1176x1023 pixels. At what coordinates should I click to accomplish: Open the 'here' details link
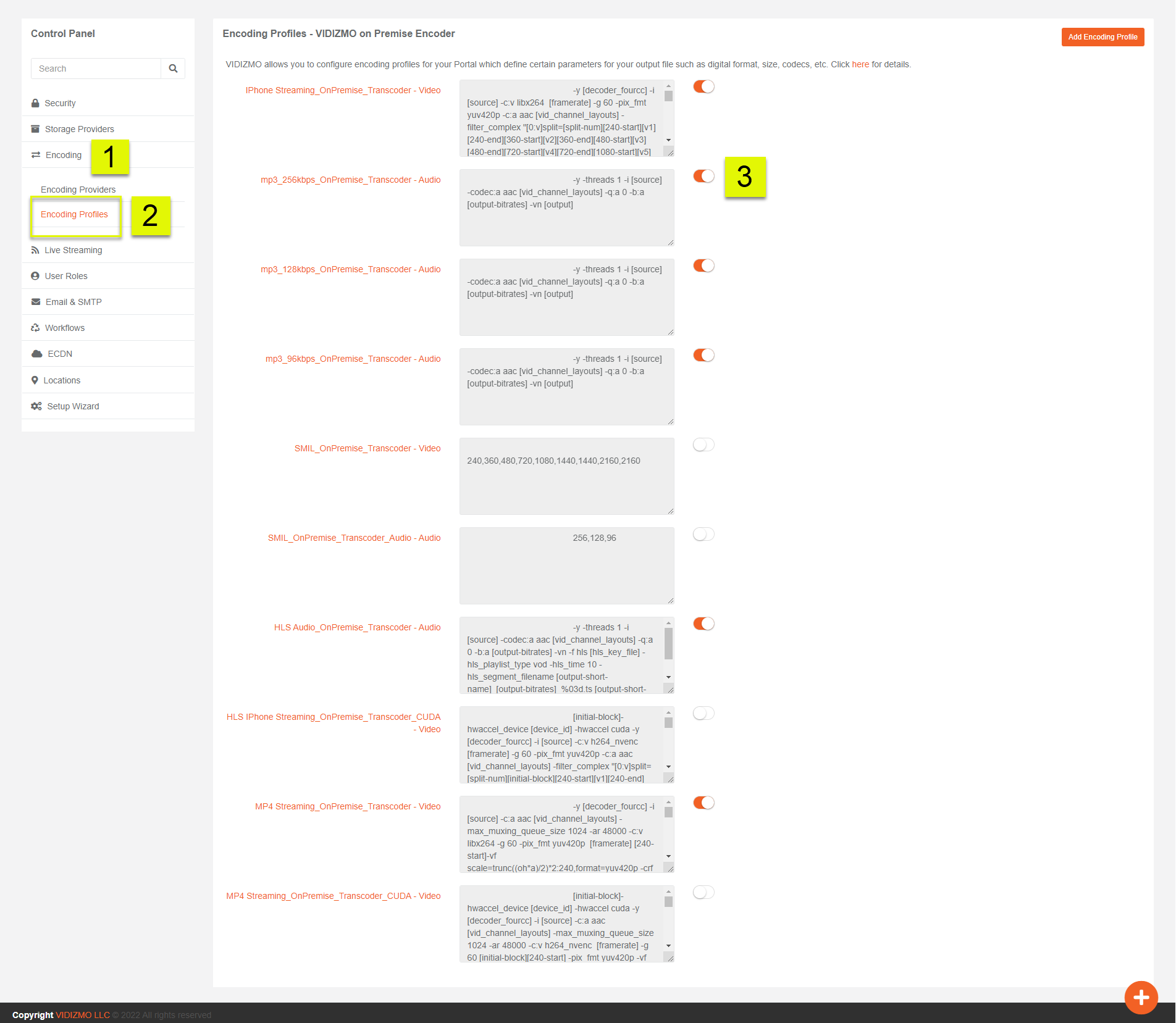(860, 64)
